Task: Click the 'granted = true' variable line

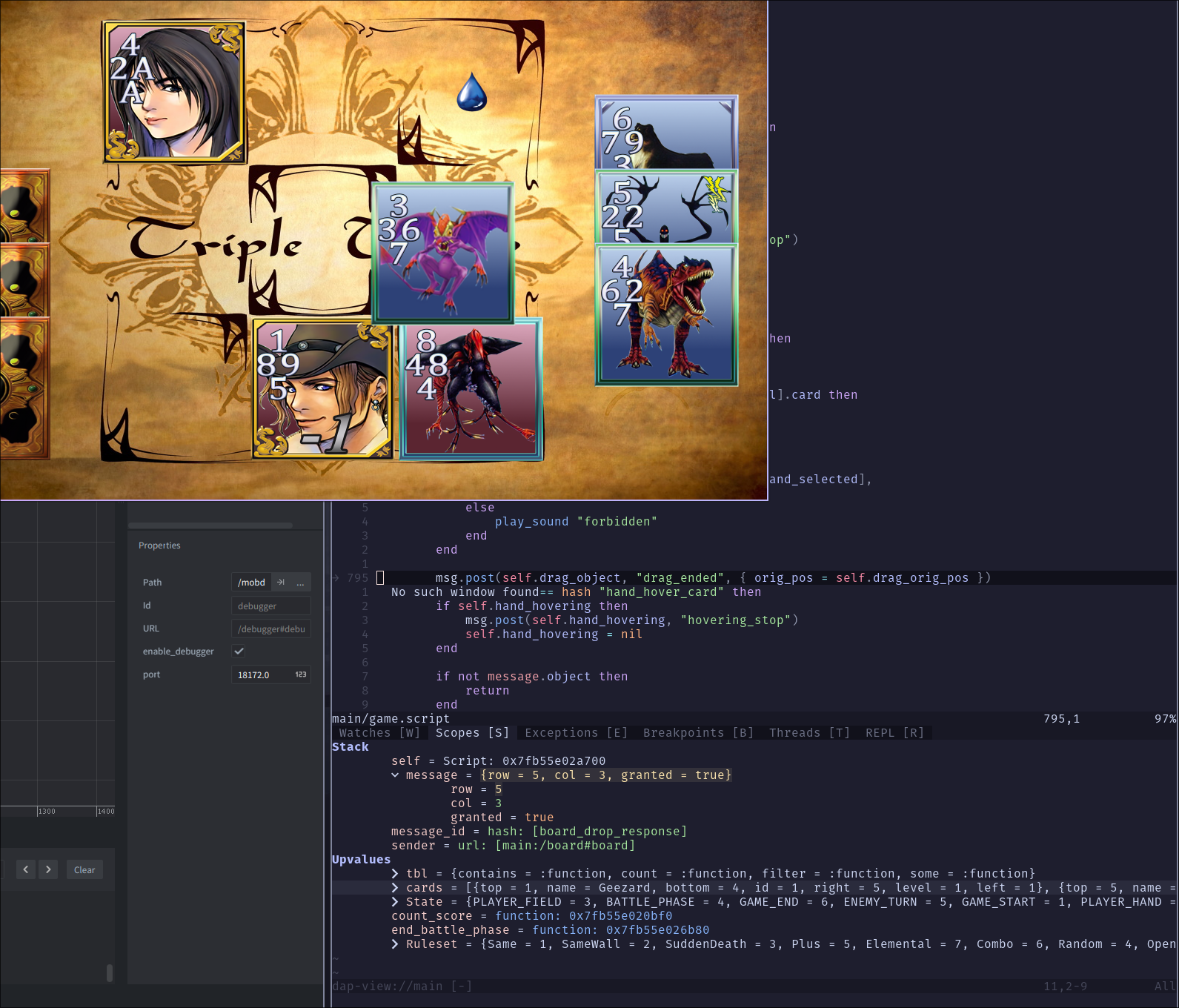Action: [x=502, y=818]
